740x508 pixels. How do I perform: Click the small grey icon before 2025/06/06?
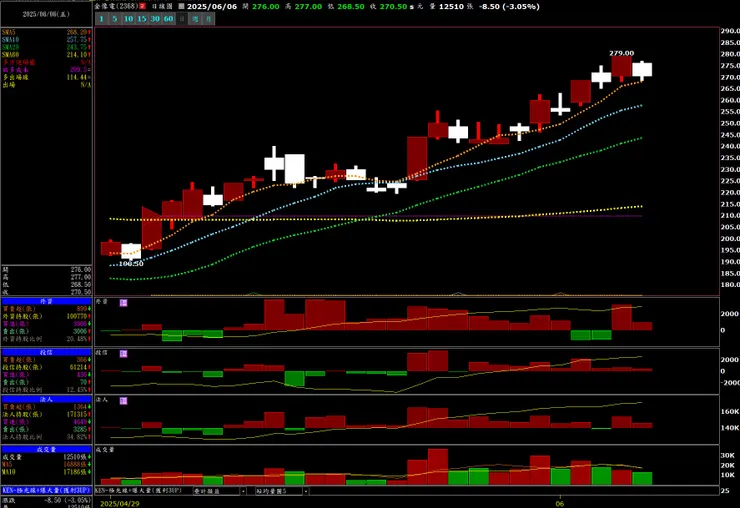[181, 7]
